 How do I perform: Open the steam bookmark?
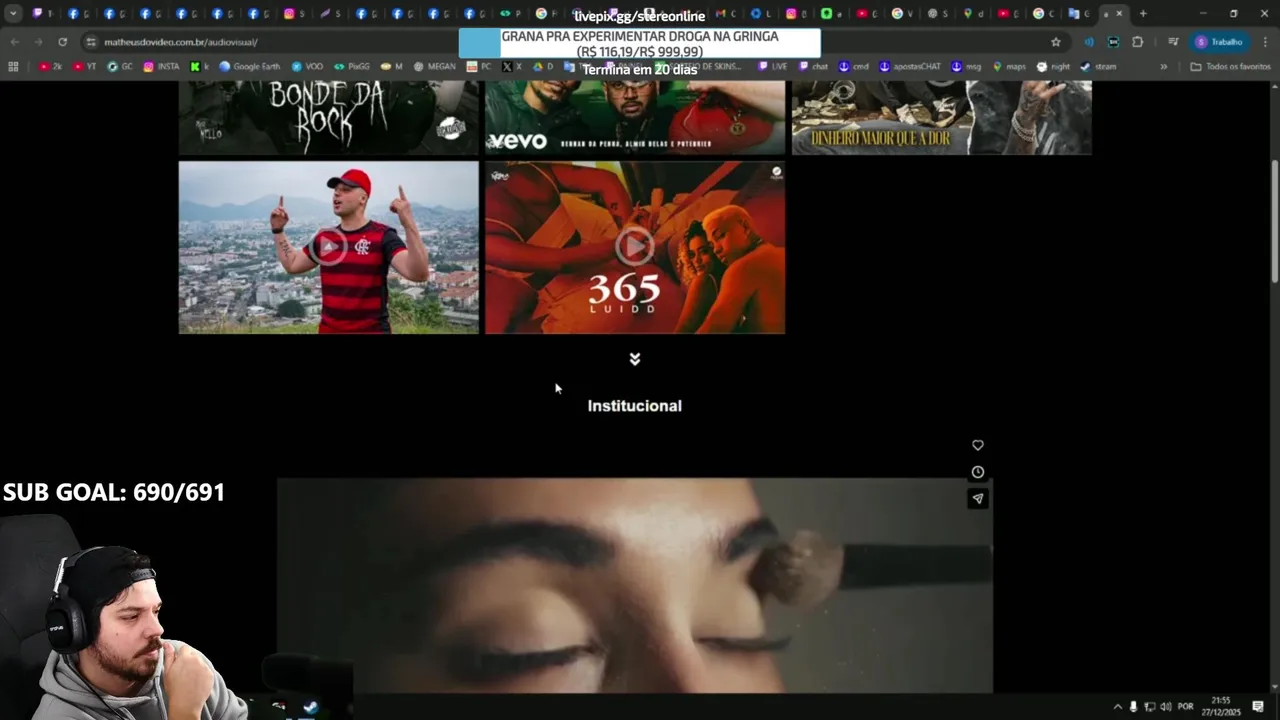[x=1098, y=66]
